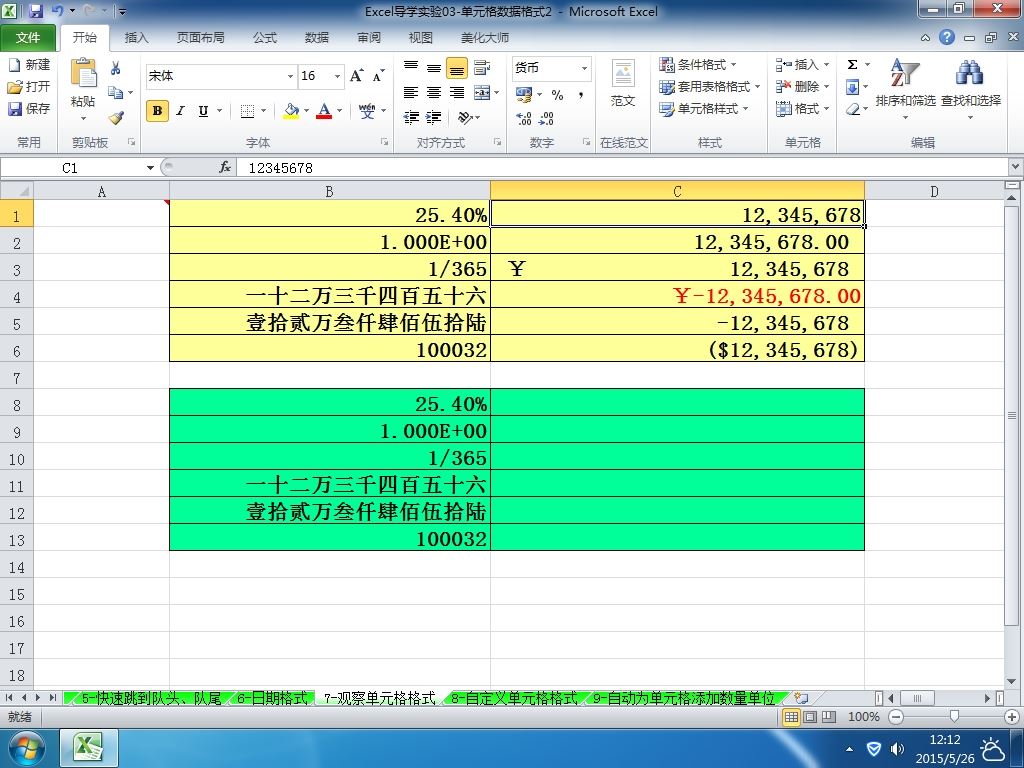The image size is (1024, 768).
Task: Click the Insert Function fx icon
Action: (x=225, y=168)
